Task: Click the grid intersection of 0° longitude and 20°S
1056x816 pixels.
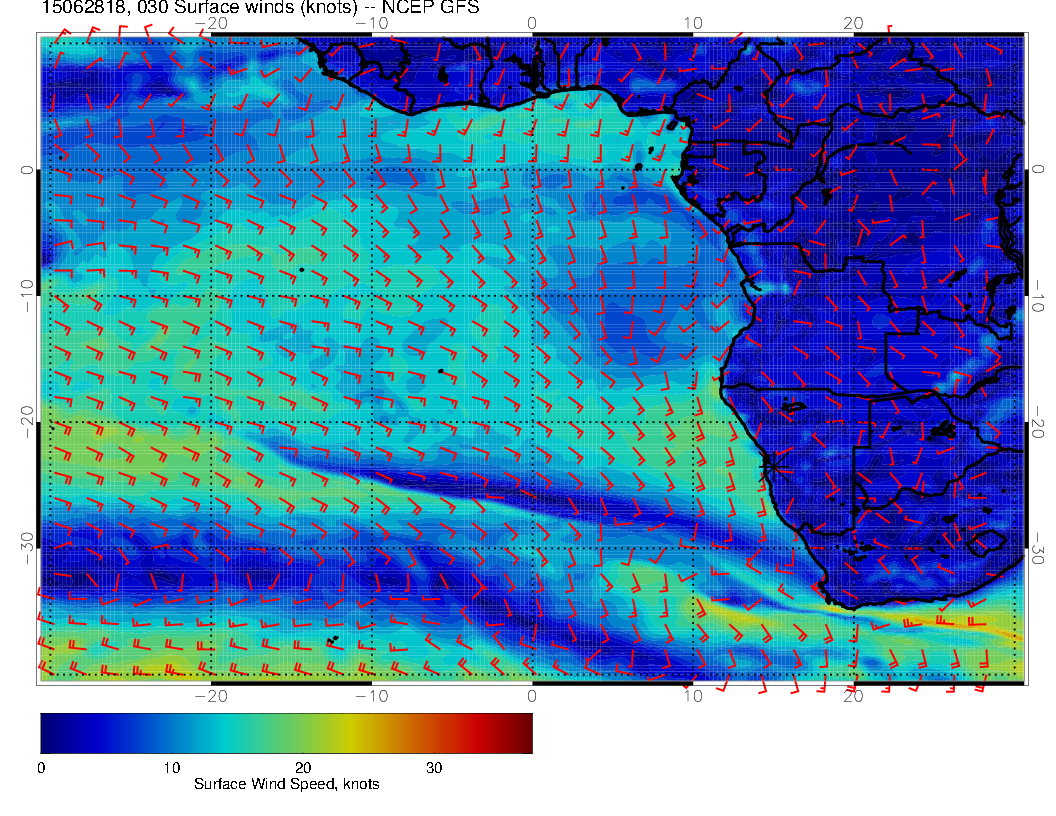Action: (532, 423)
